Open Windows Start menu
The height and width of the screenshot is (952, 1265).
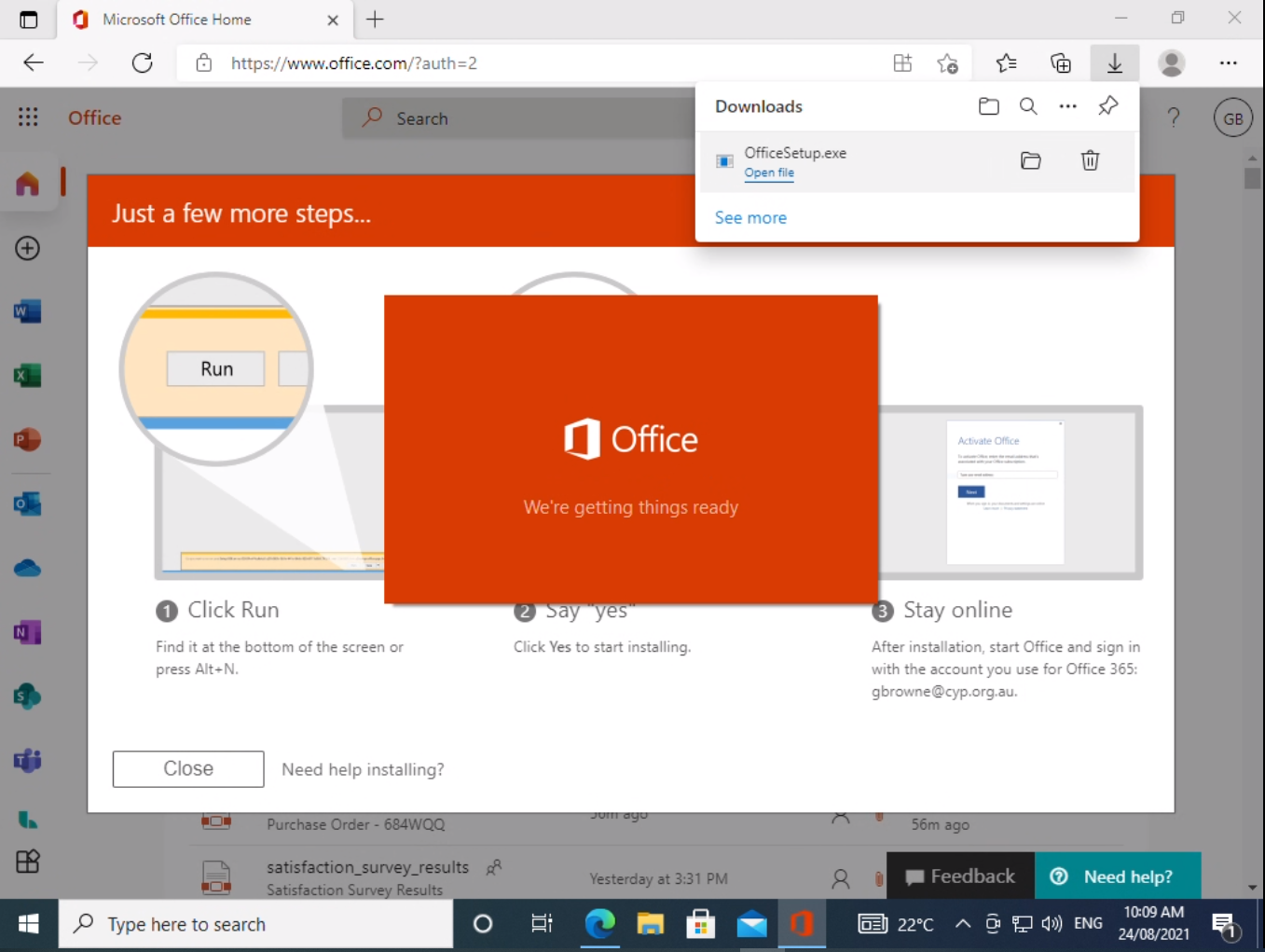coord(29,924)
